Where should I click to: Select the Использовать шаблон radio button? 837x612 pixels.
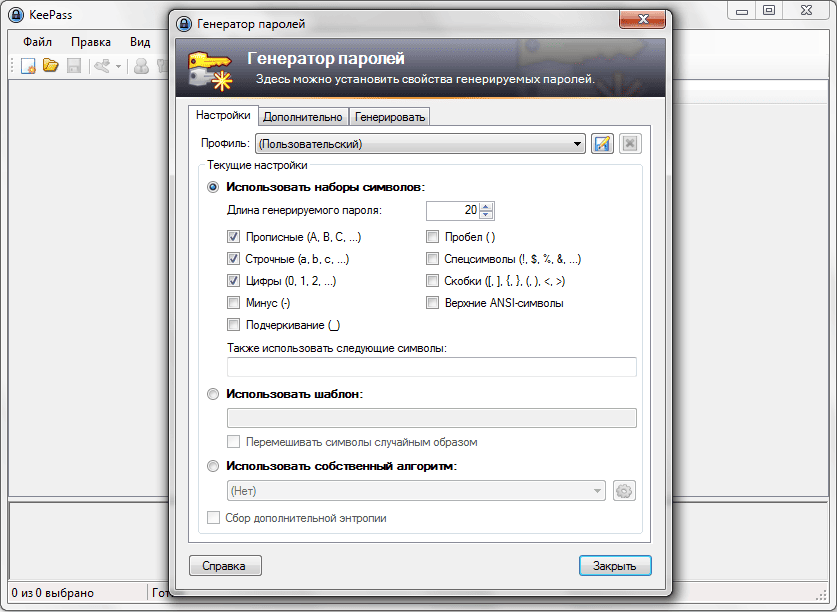tap(213, 394)
